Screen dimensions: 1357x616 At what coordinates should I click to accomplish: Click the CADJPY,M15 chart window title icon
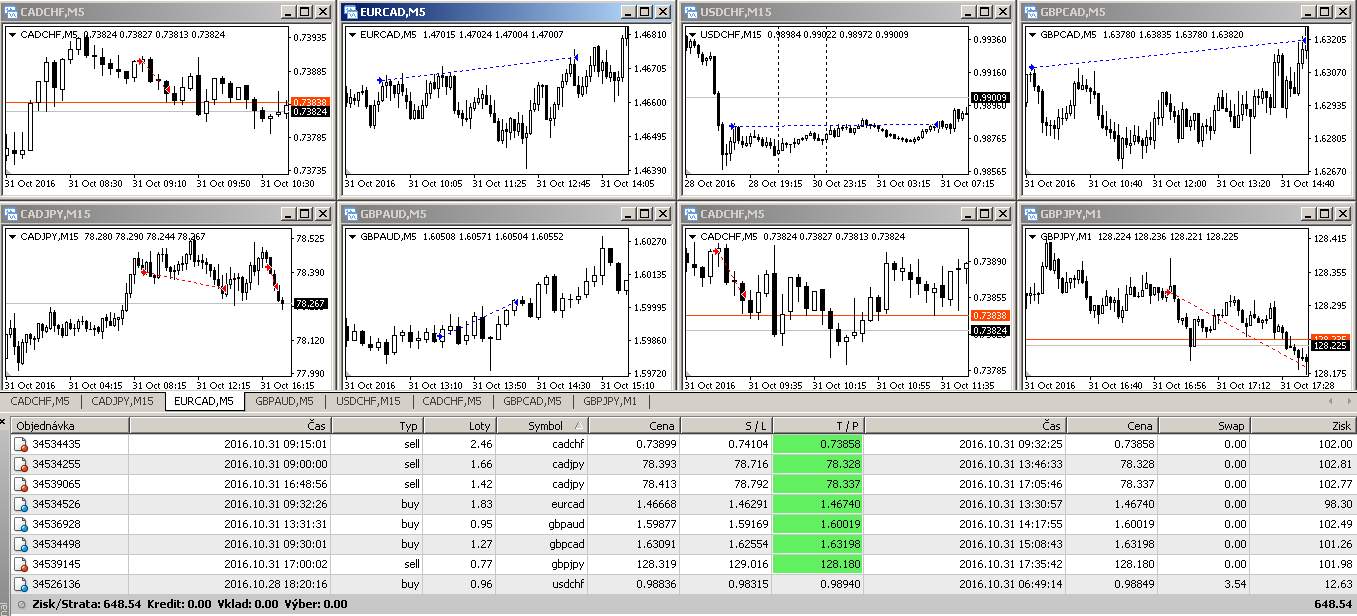tap(10, 214)
